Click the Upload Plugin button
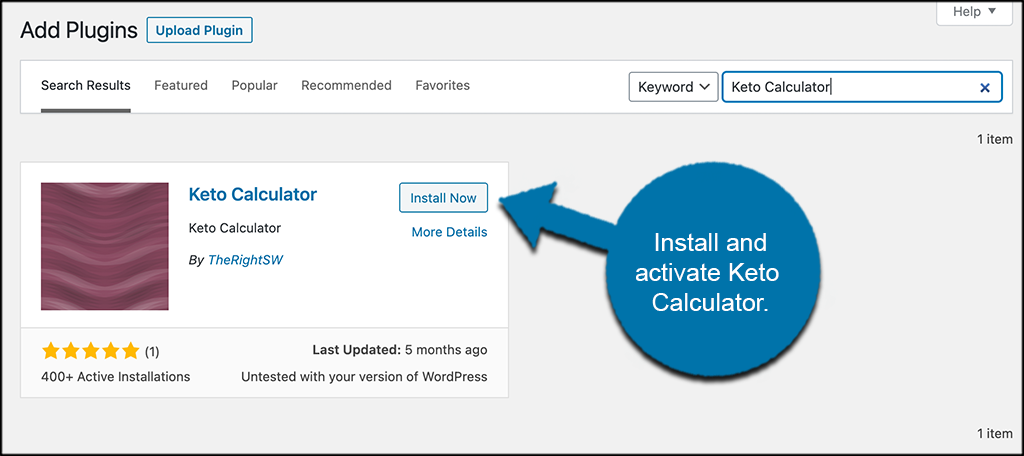1024x456 pixels. click(199, 31)
